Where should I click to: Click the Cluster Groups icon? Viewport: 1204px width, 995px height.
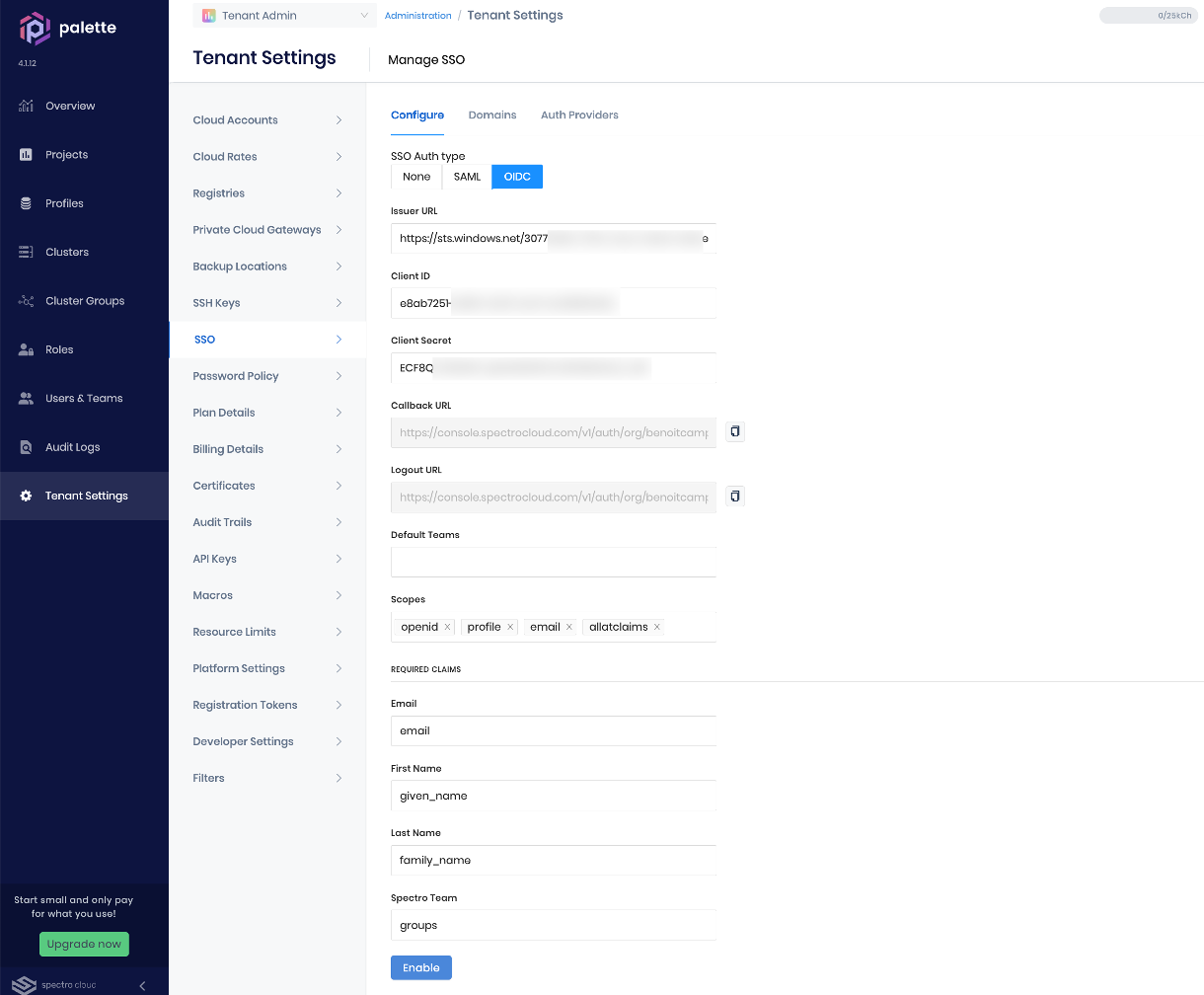point(26,301)
